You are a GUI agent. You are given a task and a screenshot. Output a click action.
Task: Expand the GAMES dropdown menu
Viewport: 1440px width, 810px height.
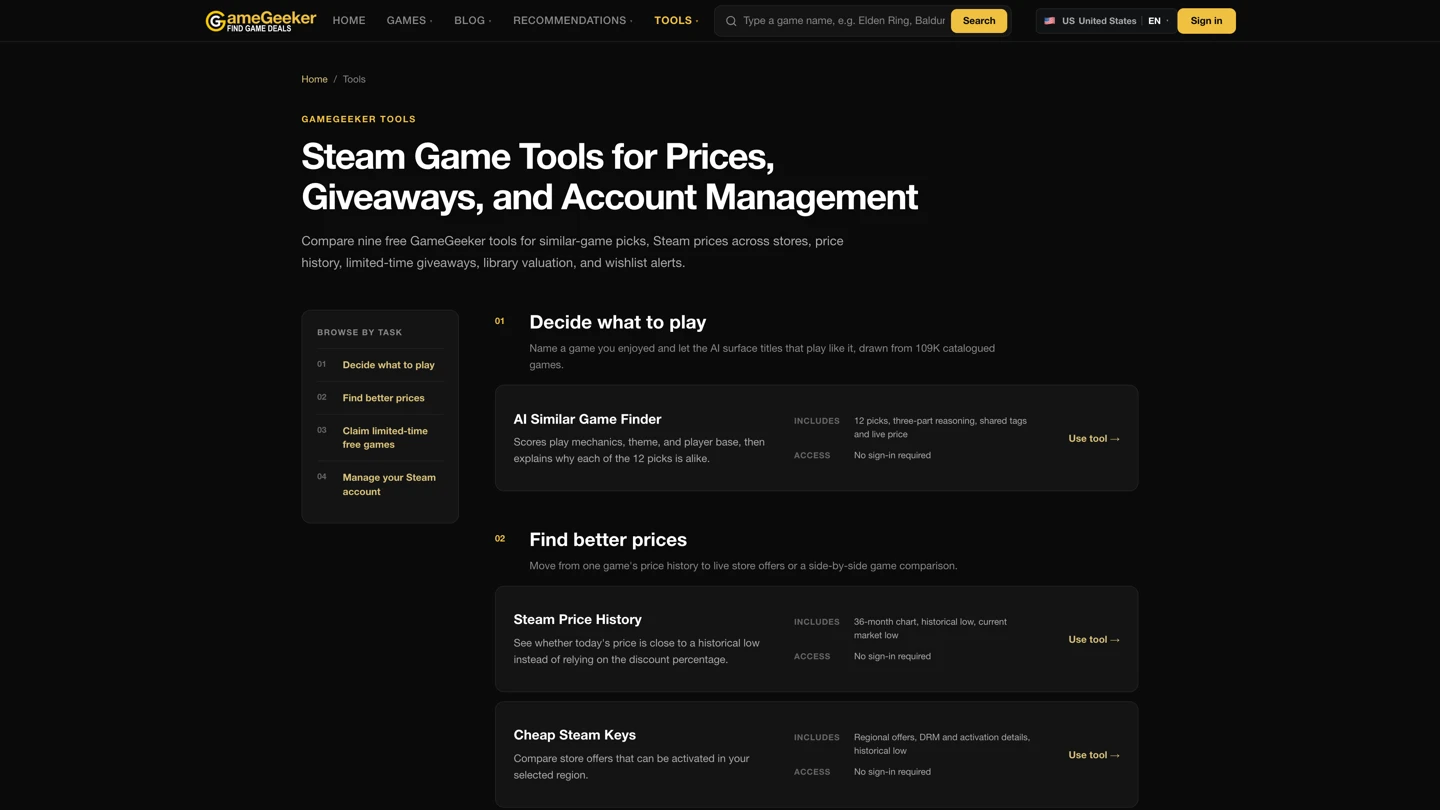[x=410, y=20]
